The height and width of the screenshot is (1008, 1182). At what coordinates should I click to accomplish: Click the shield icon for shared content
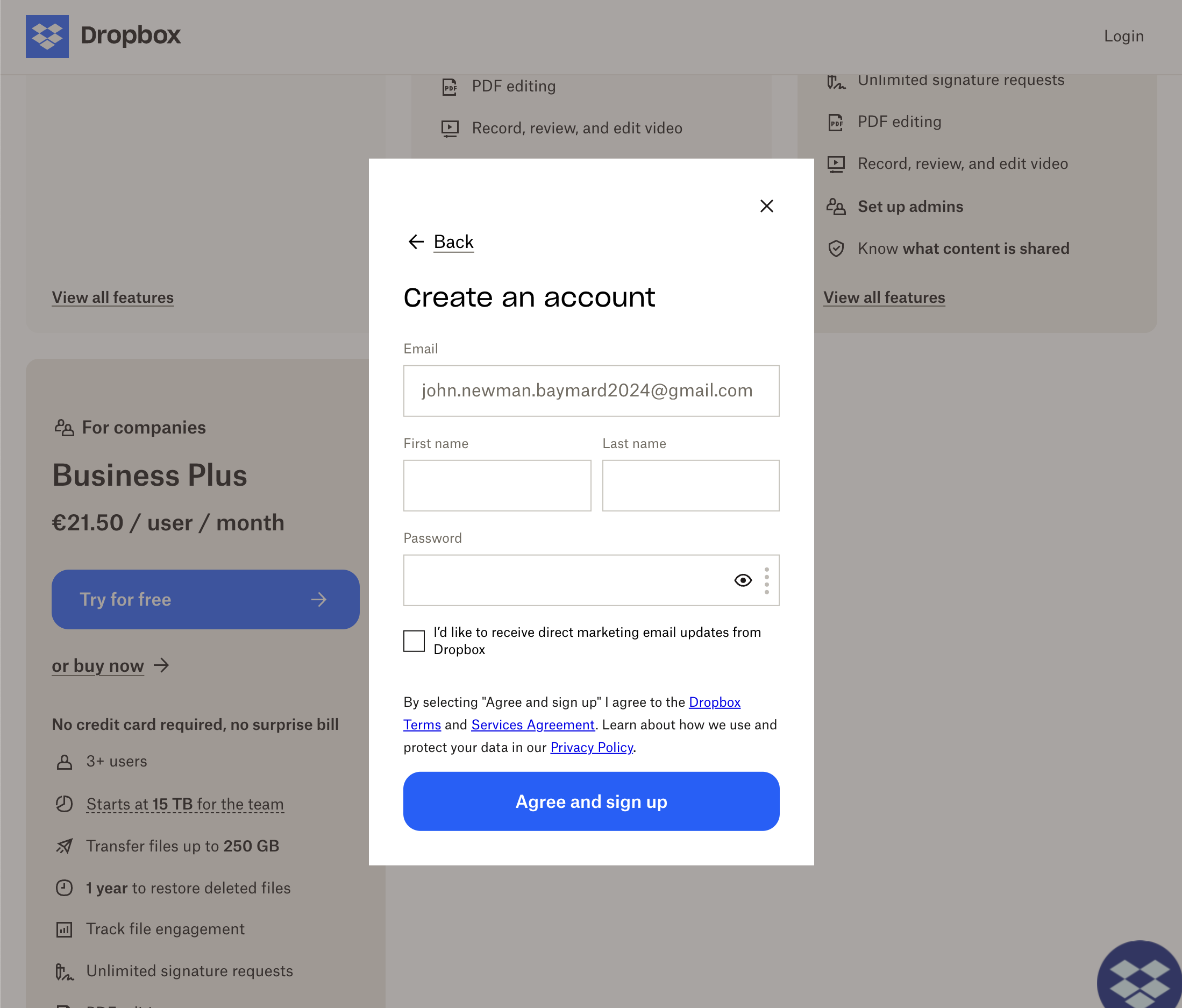click(x=836, y=249)
